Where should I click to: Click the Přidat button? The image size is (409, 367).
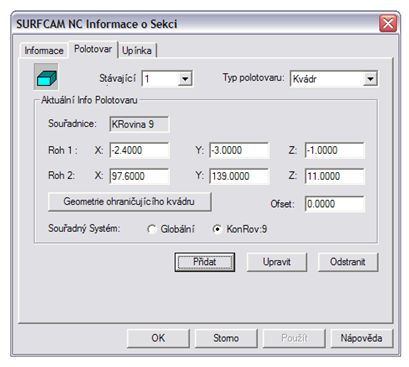click(205, 262)
